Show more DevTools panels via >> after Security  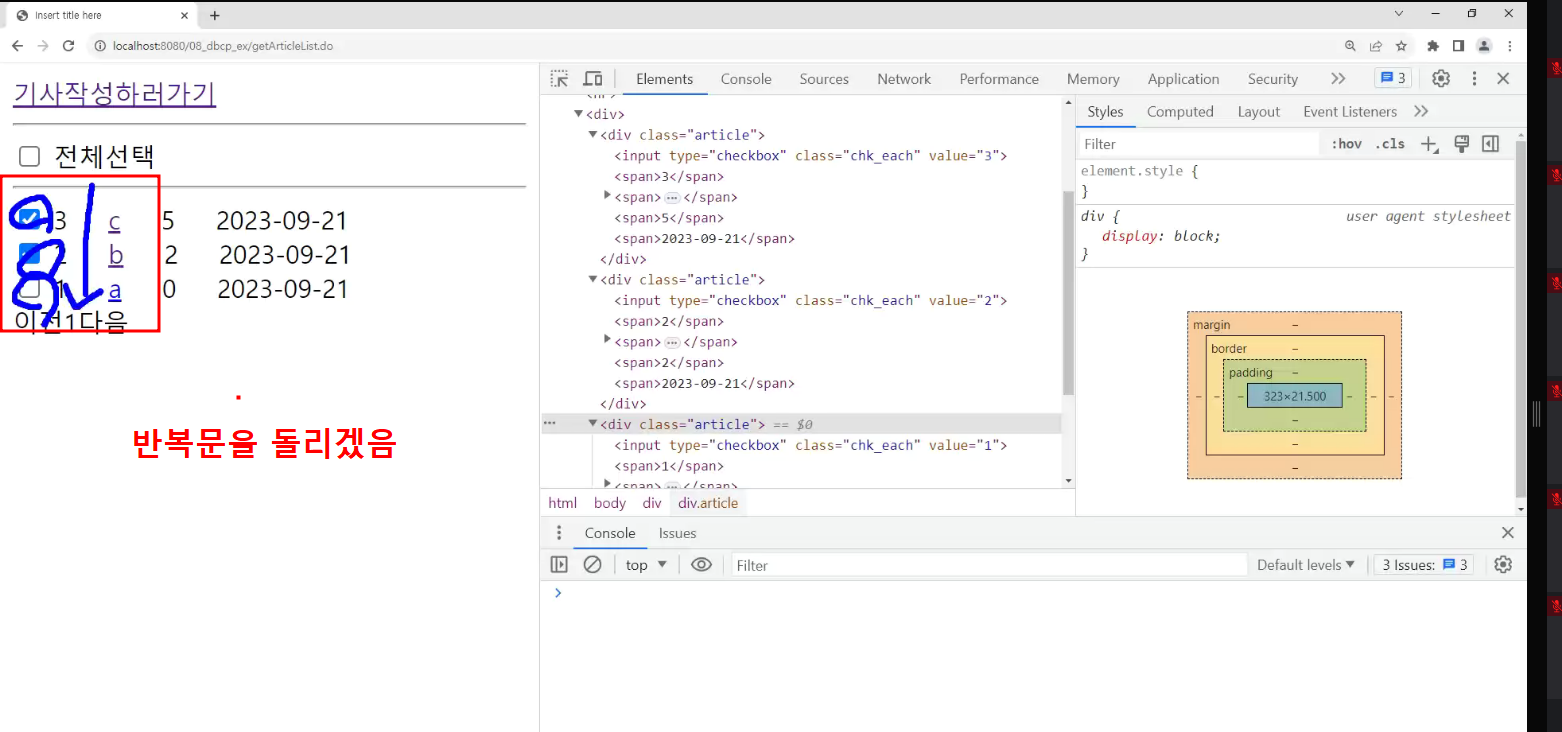tap(1338, 79)
